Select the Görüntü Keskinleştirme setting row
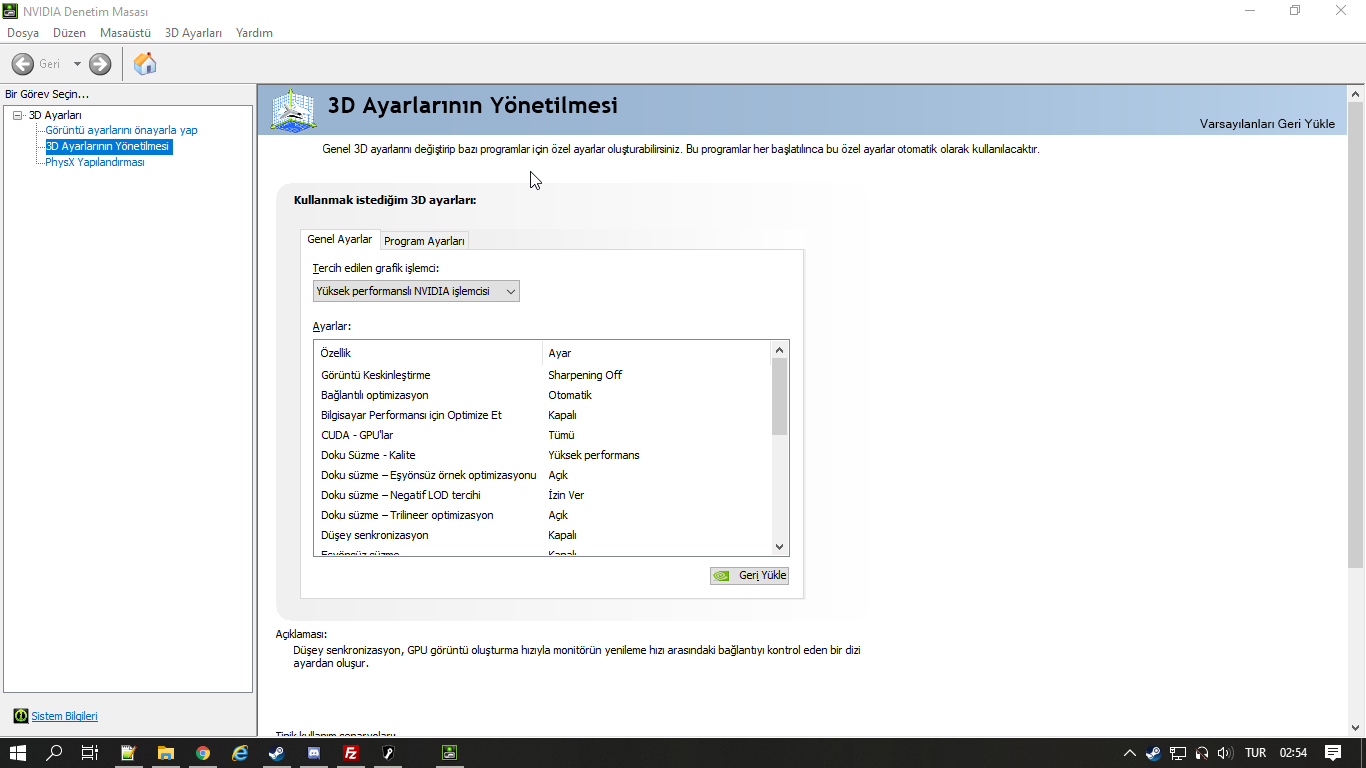The height and width of the screenshot is (768, 1366). point(543,375)
